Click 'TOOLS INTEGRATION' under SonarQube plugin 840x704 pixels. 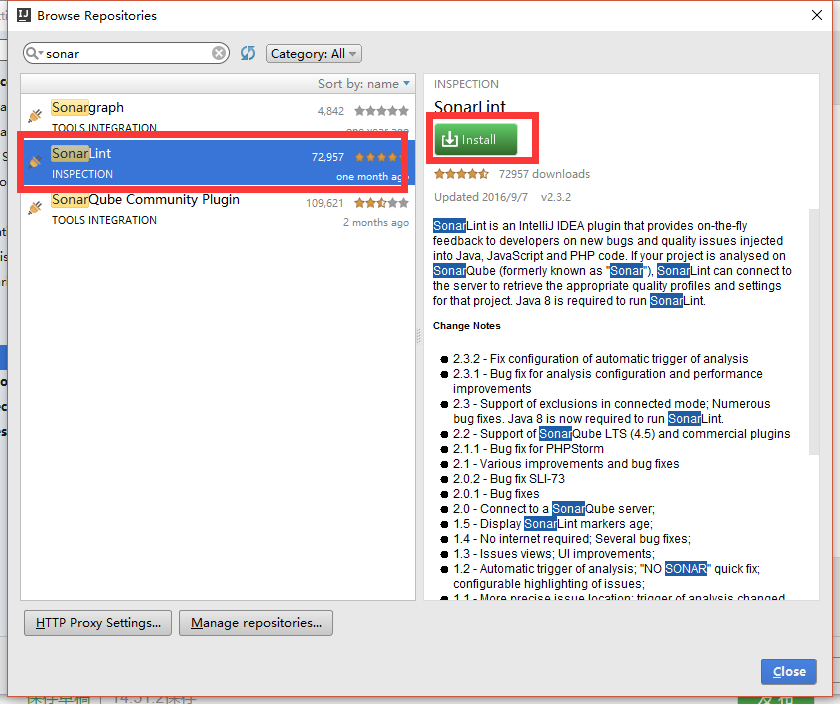pyautogui.click(x=104, y=220)
